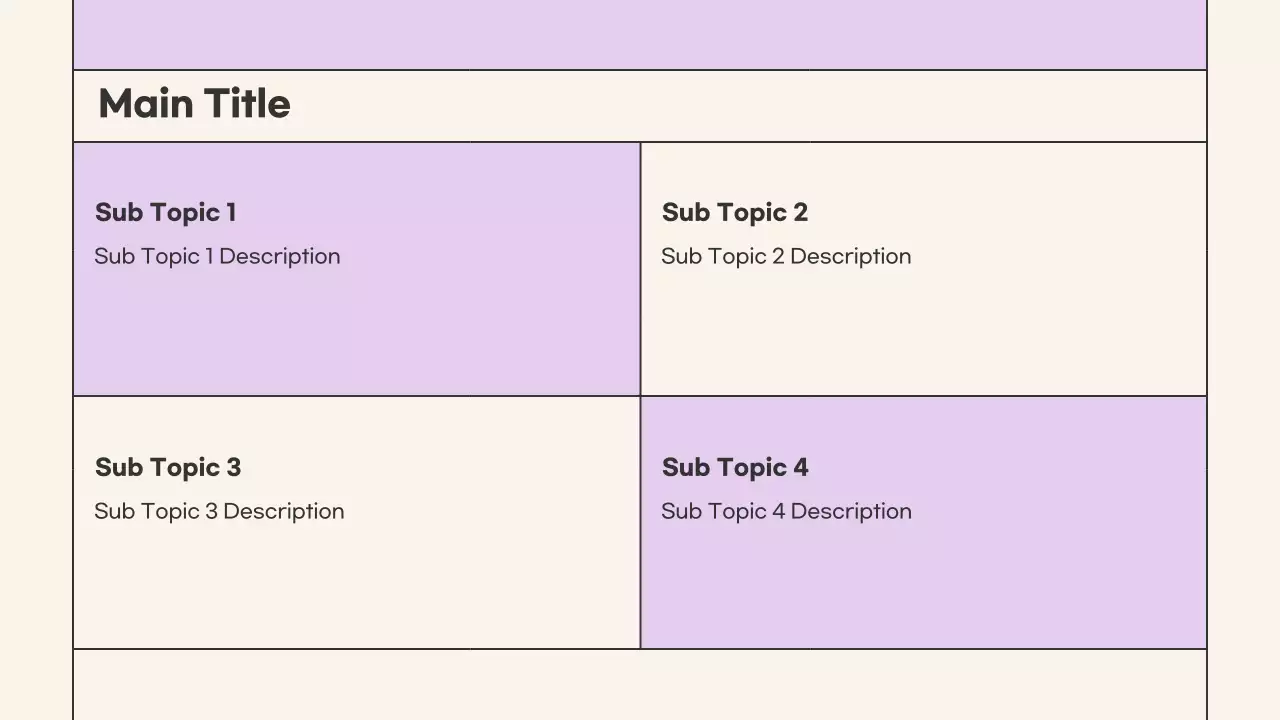Click the Sub Topic 3 Description text
The image size is (1280, 720).
point(219,511)
